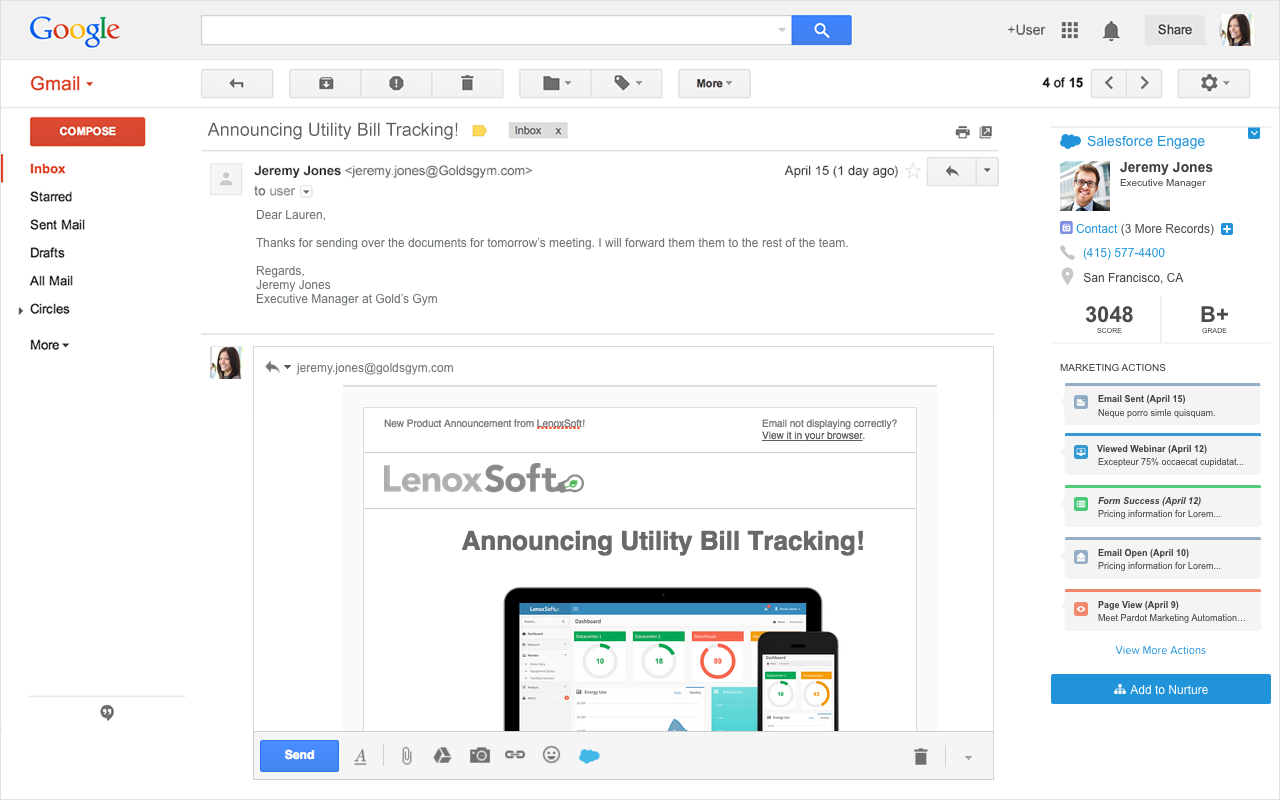Report conversation as spam
Image resolution: width=1280 pixels, height=800 pixels.
point(396,83)
